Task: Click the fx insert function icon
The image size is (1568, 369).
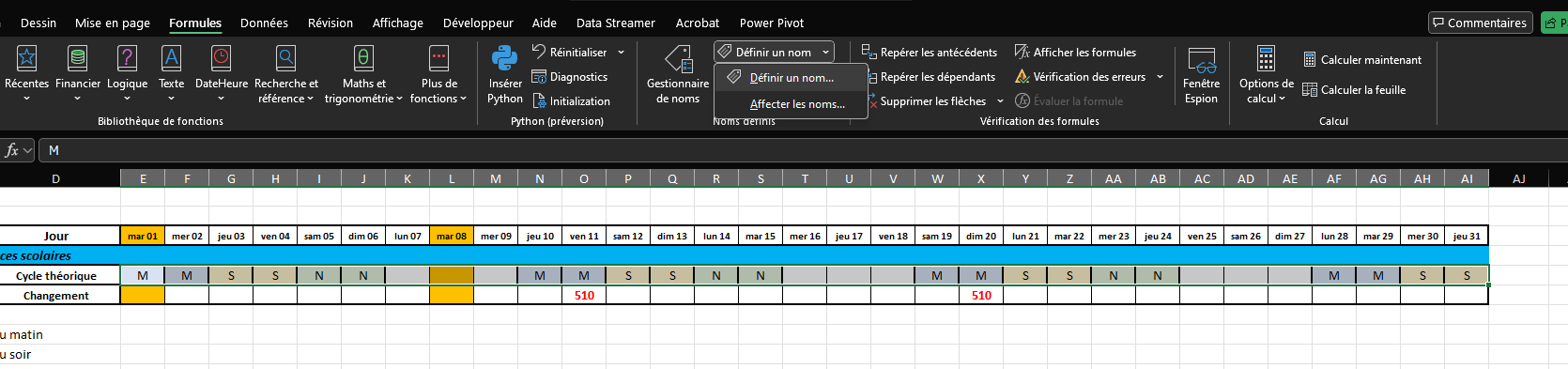Action: (12, 150)
